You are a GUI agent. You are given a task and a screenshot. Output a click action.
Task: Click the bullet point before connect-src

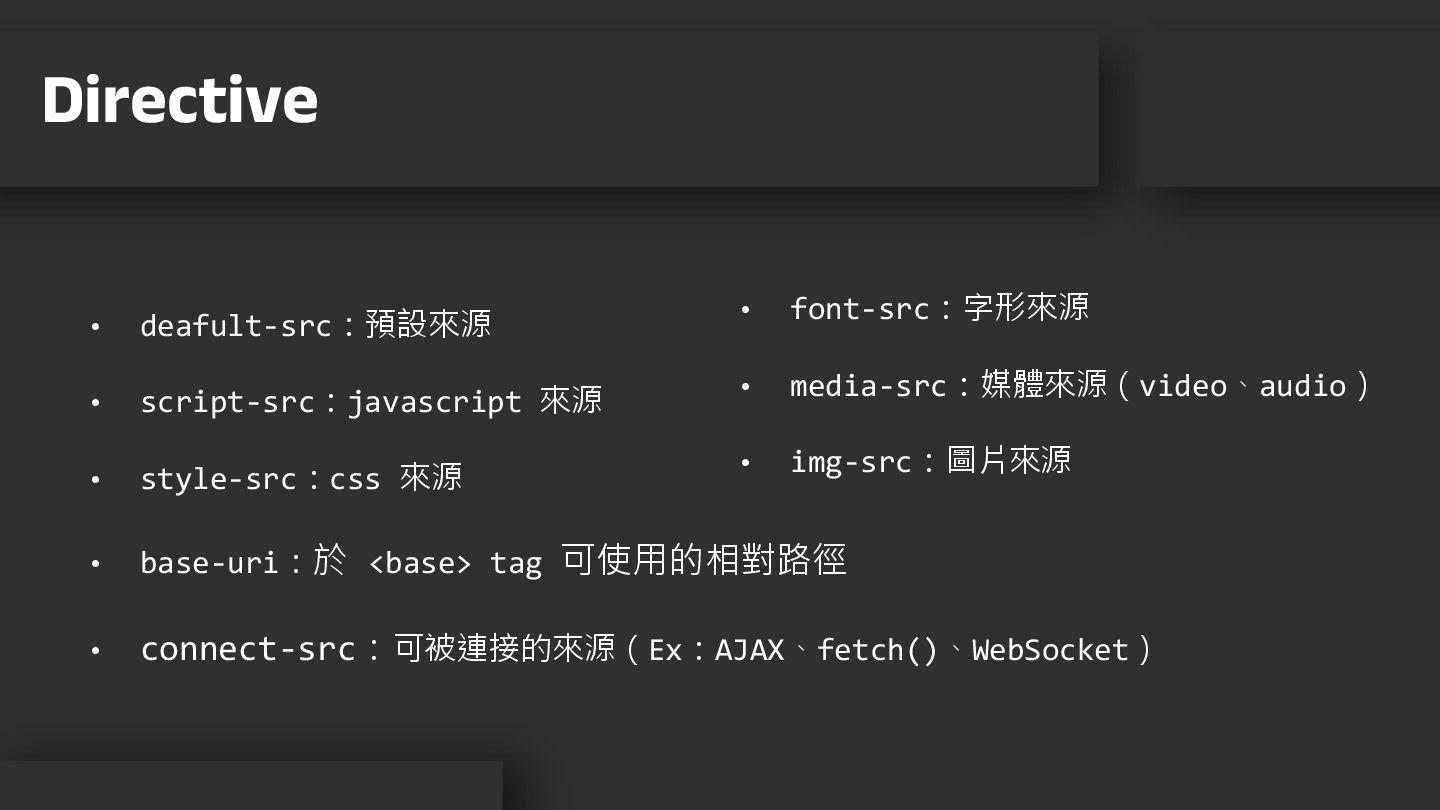(x=95, y=651)
